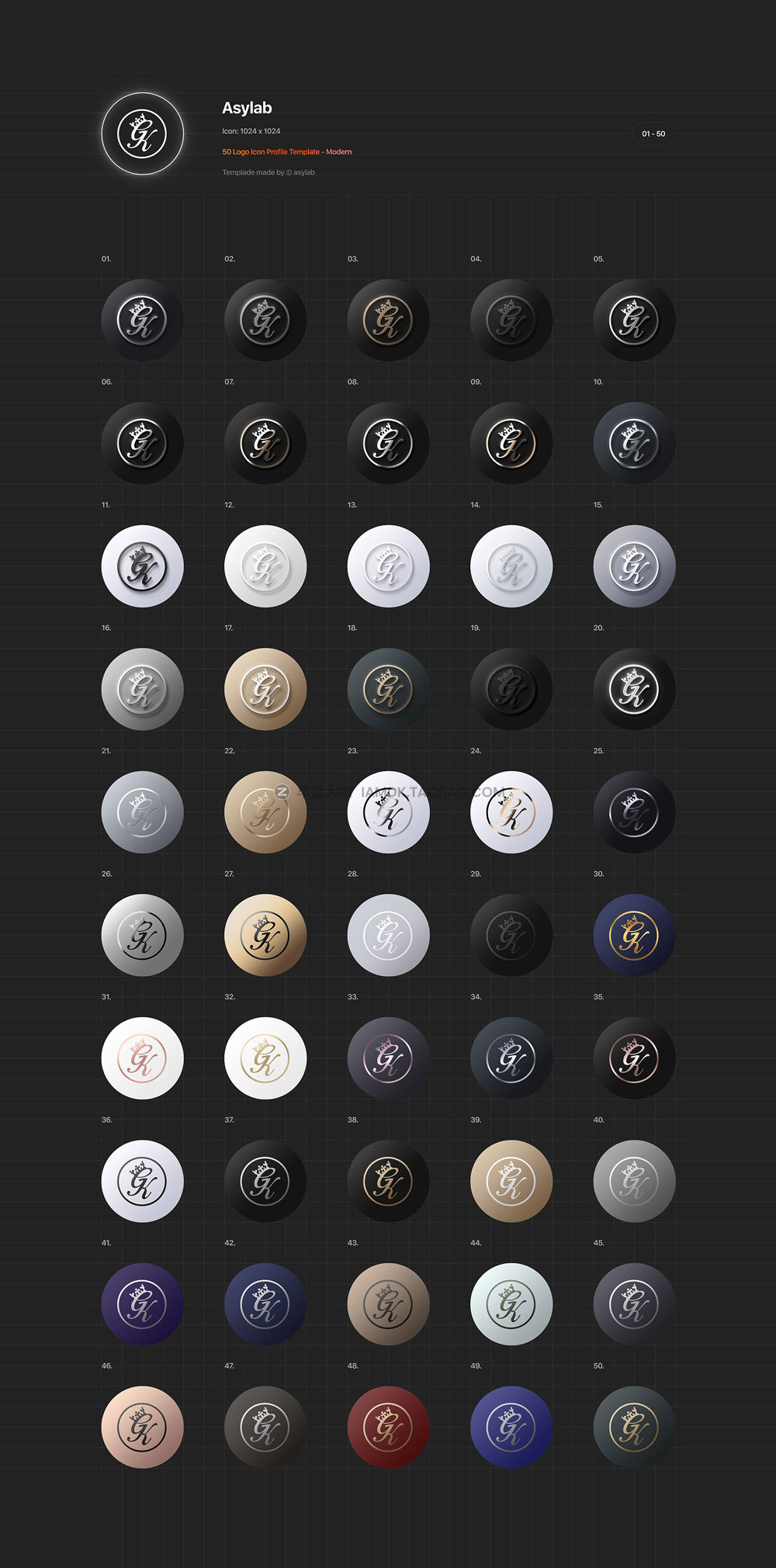
Task: Pick the dark green icon number 50
Action: tap(634, 1427)
